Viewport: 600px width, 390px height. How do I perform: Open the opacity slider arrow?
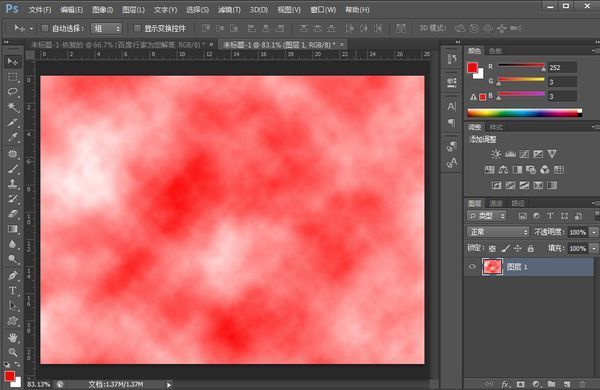594,232
